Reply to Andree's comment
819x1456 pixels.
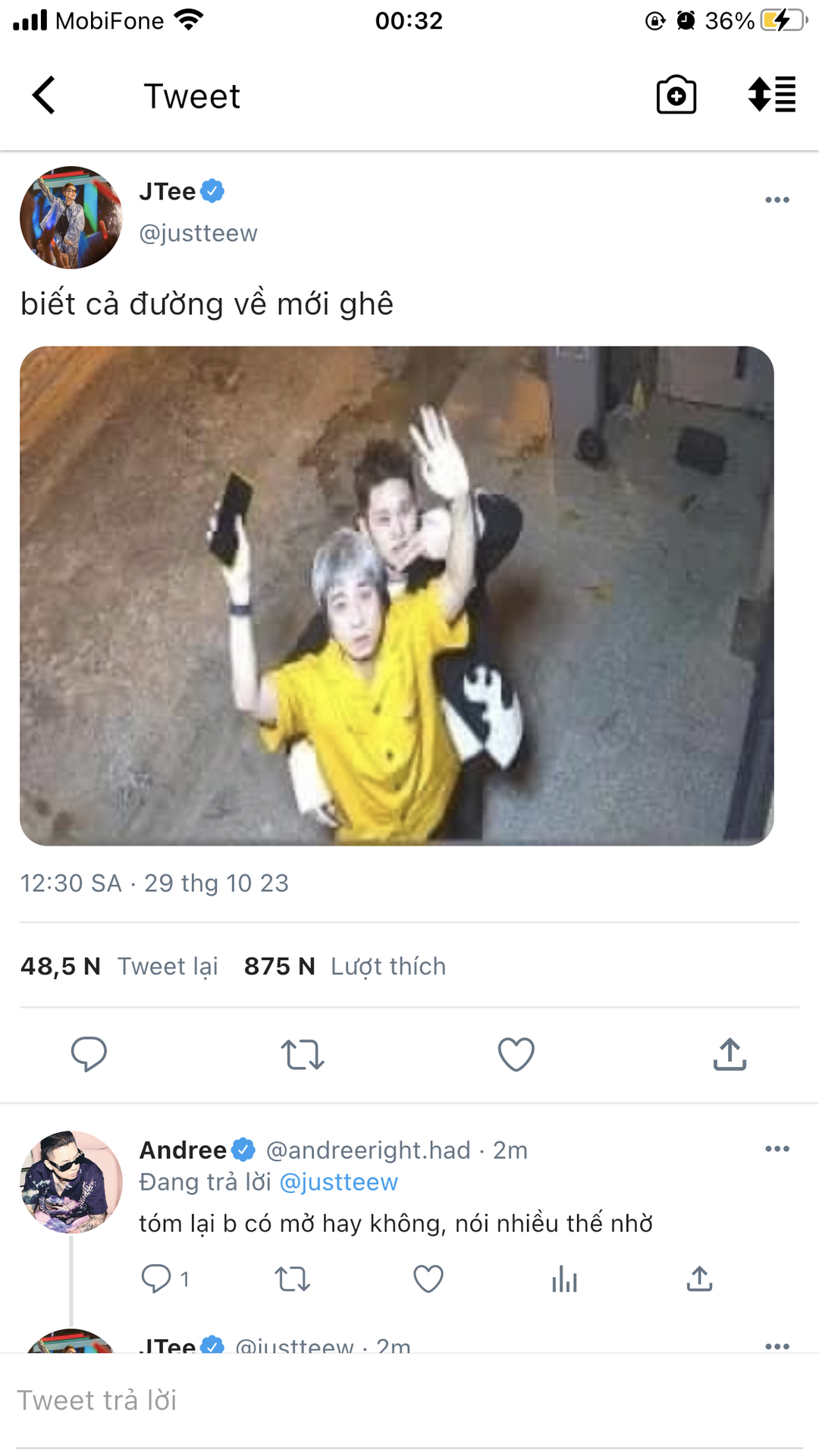click(156, 1279)
